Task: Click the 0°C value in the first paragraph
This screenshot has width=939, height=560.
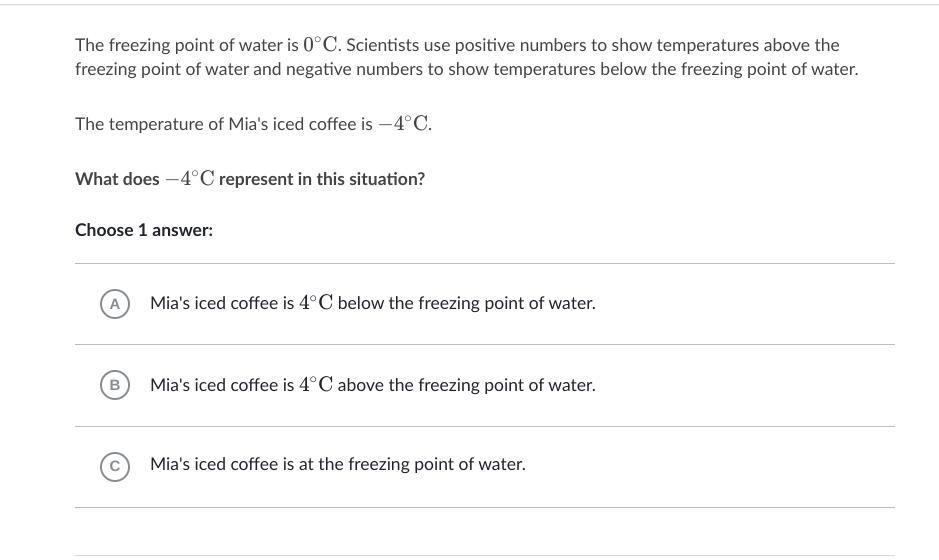Action: pyautogui.click(x=322, y=45)
